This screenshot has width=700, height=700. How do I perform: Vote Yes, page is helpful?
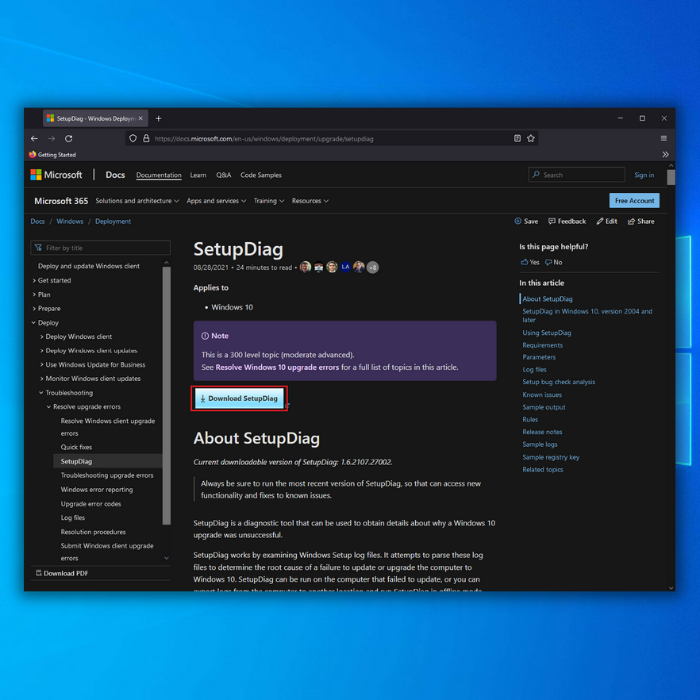click(530, 262)
